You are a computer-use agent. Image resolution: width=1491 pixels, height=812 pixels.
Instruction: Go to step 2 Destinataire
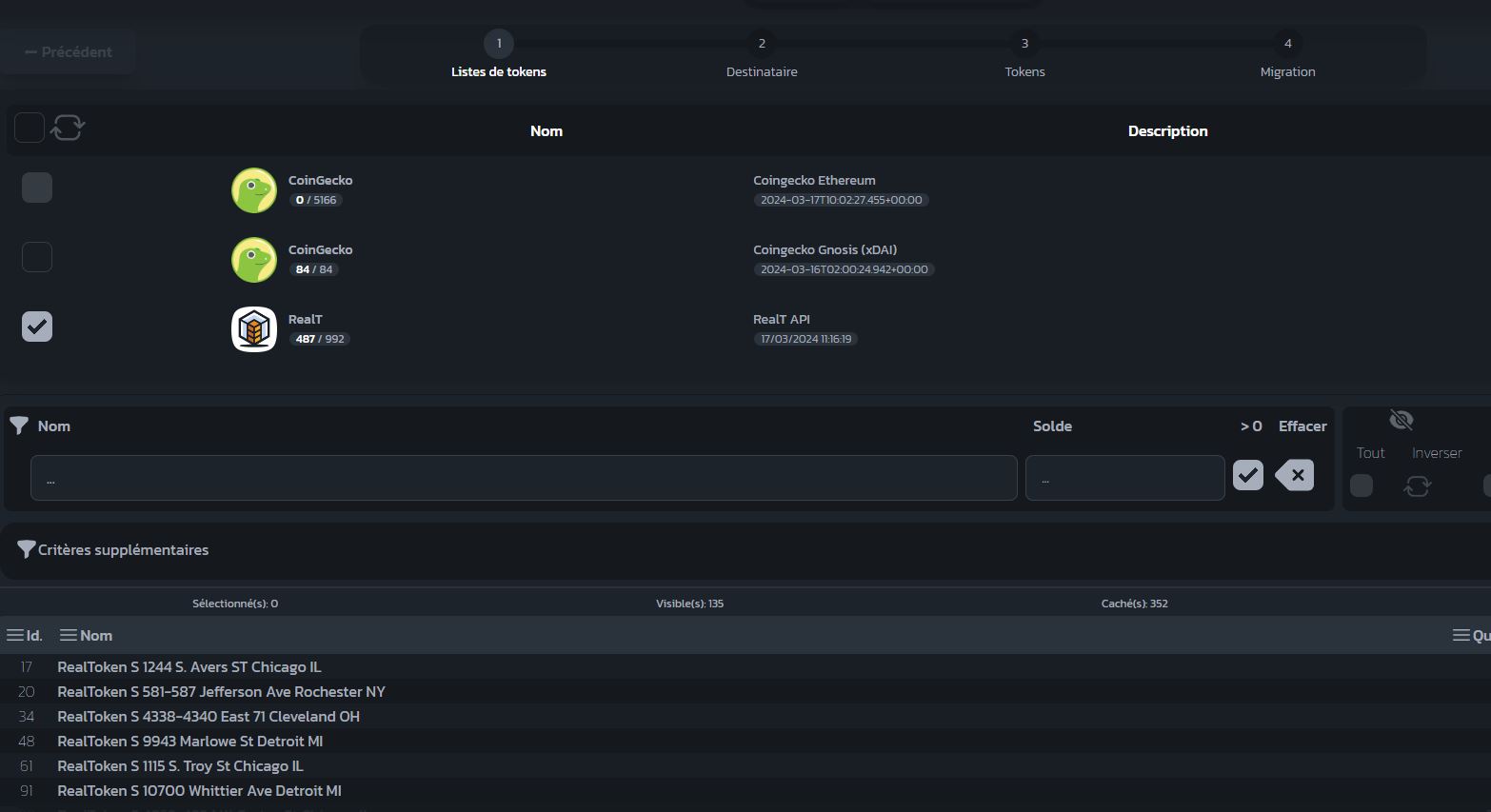point(762,55)
